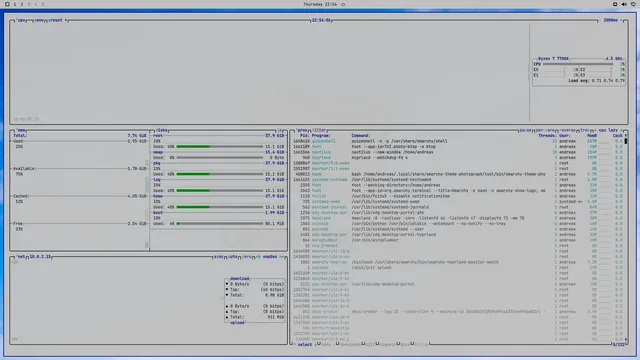Select the nautilus process row

coord(457,152)
